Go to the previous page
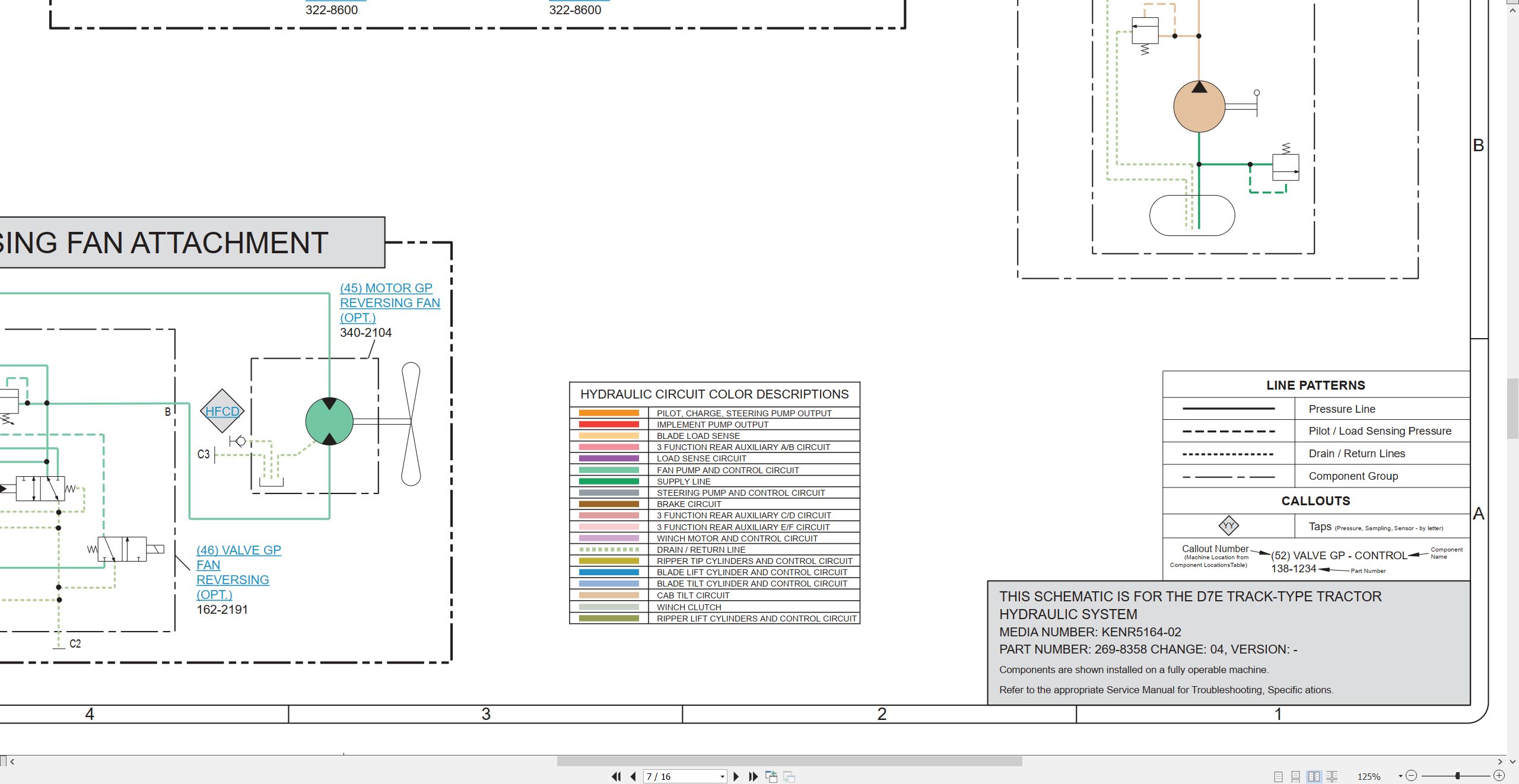The image size is (1519, 784). coord(633,776)
